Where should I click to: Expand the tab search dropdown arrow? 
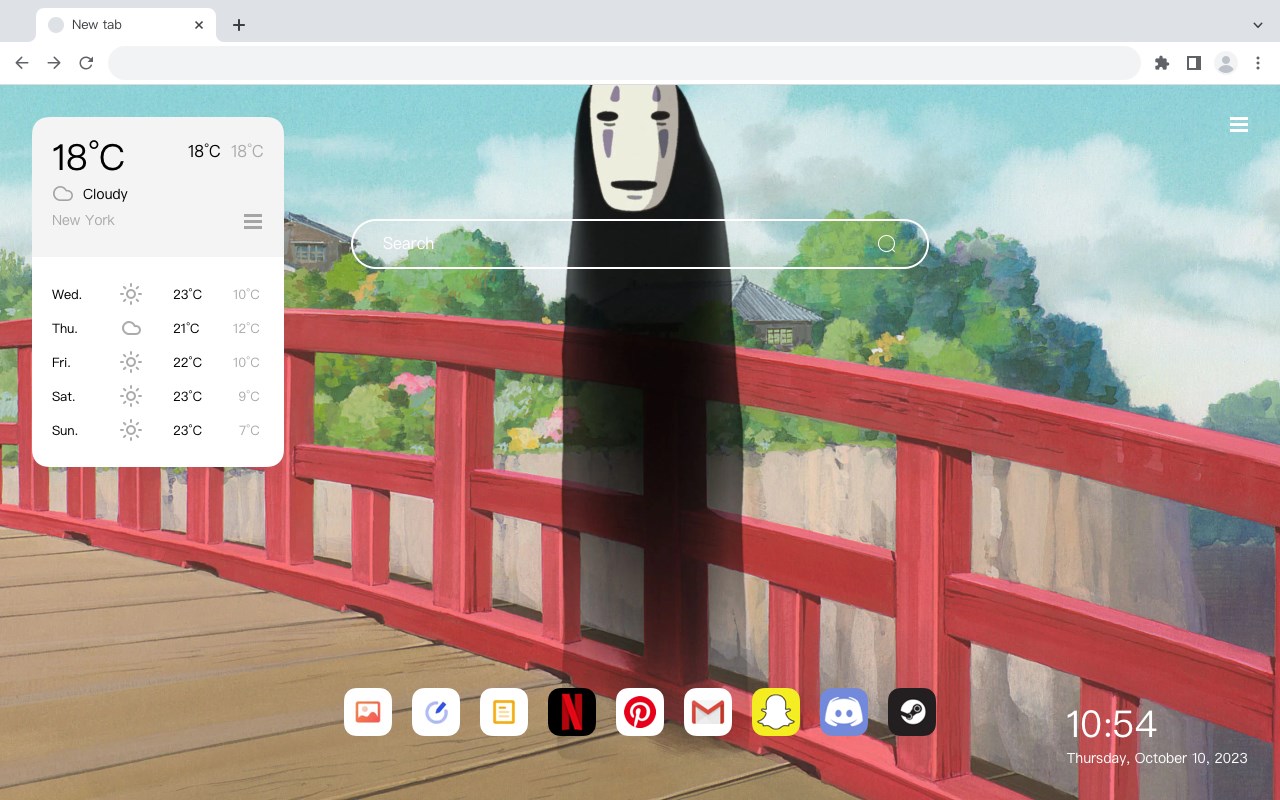click(x=1258, y=25)
